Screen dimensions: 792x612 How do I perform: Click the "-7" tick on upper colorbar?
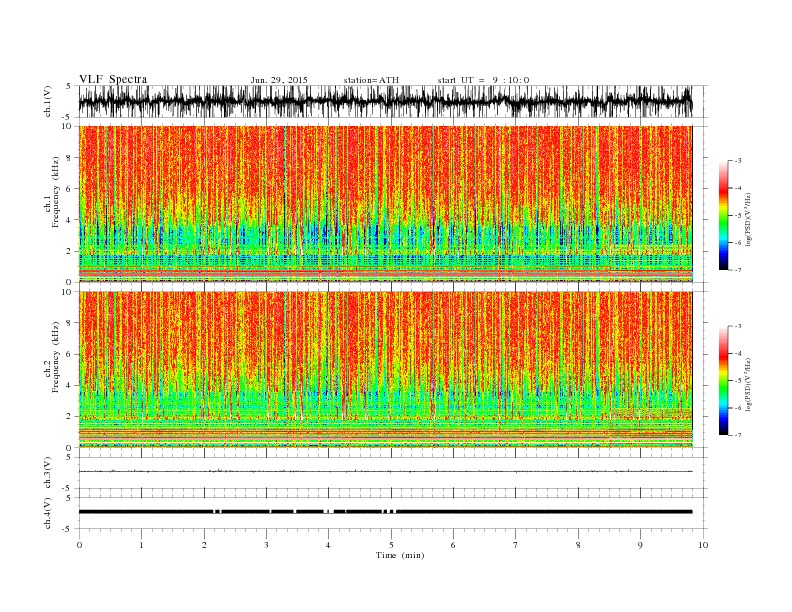[x=738, y=271]
